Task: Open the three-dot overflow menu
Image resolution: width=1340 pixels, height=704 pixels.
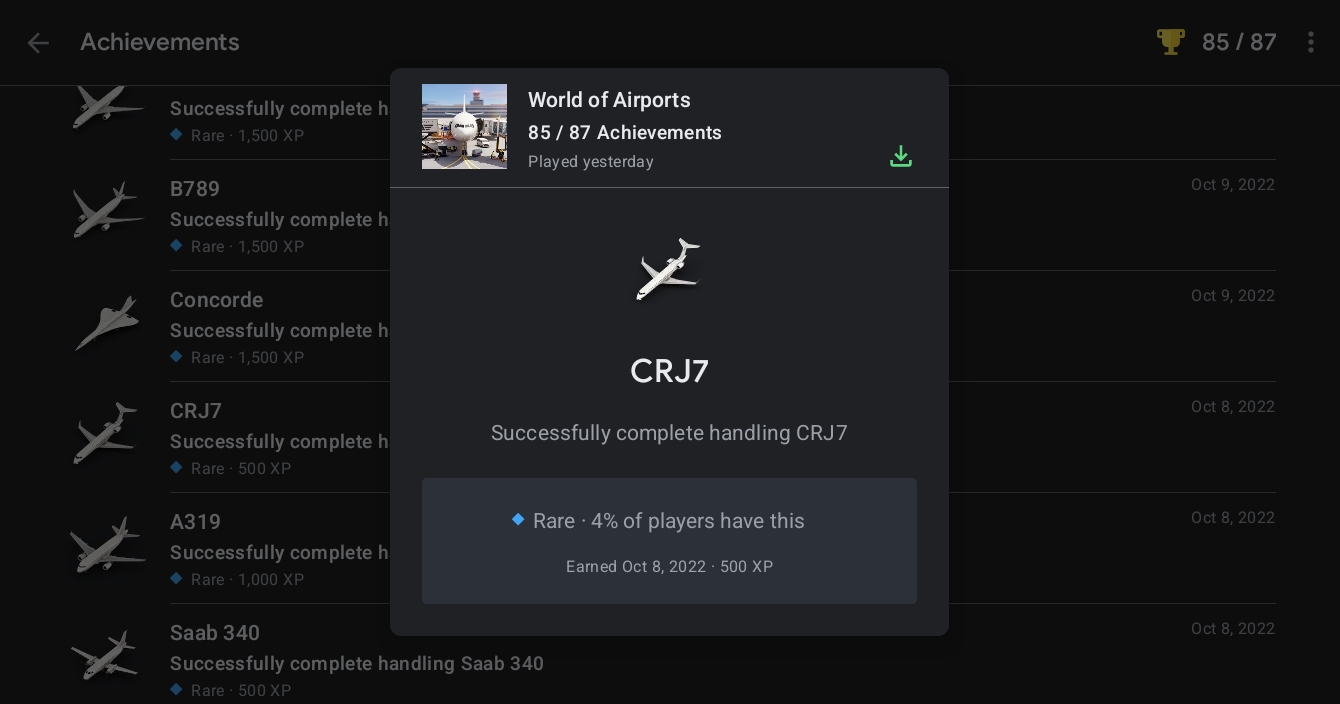Action: coord(1310,42)
